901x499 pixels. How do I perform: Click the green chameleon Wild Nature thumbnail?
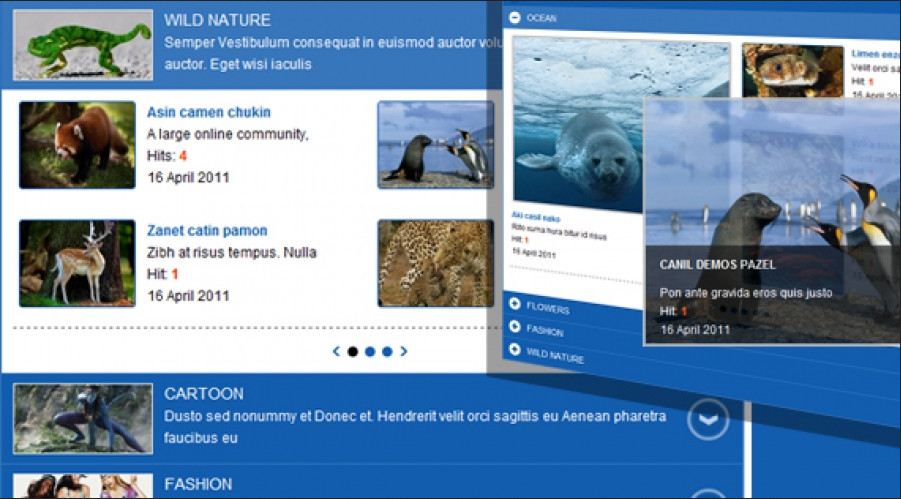(x=83, y=45)
